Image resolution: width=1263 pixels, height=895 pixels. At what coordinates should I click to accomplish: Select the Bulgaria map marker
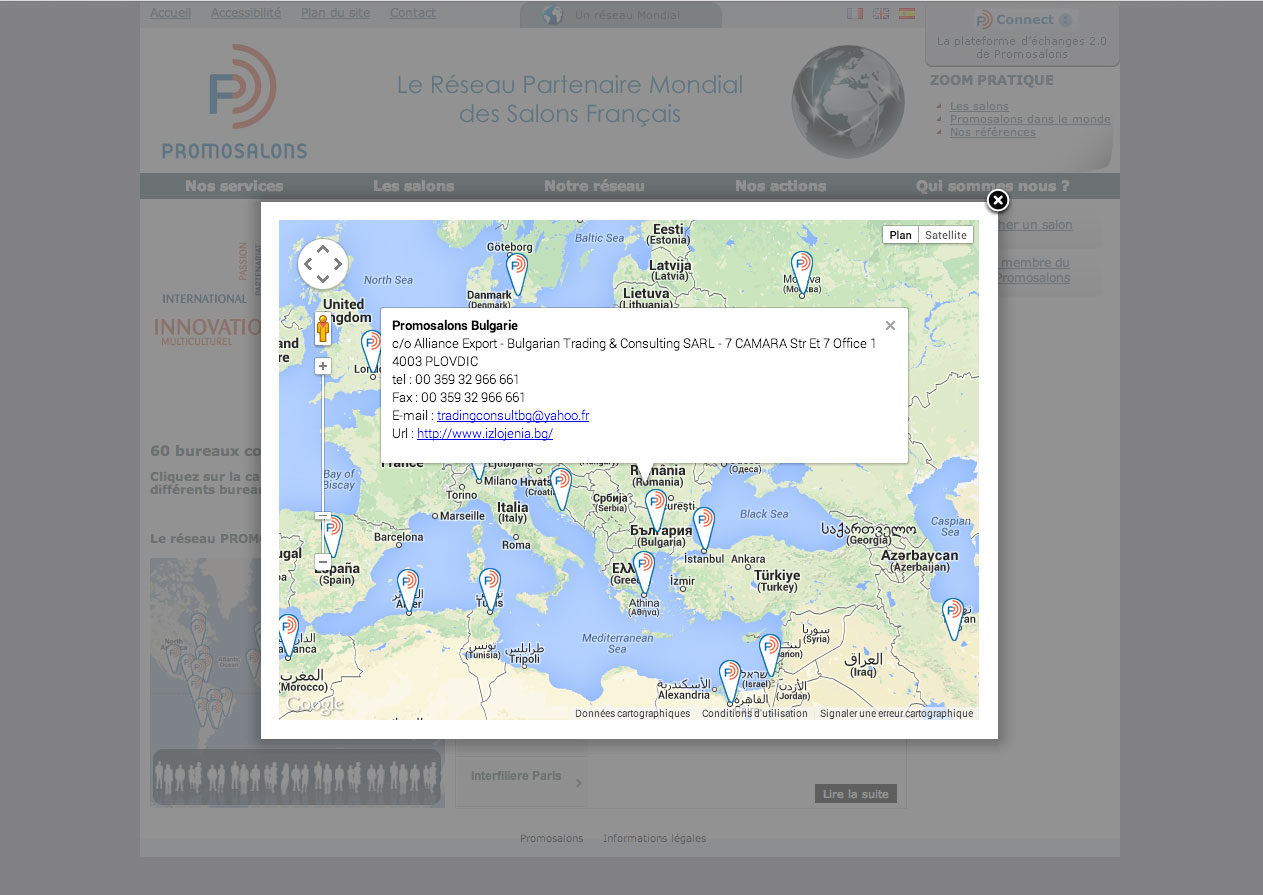(656, 510)
